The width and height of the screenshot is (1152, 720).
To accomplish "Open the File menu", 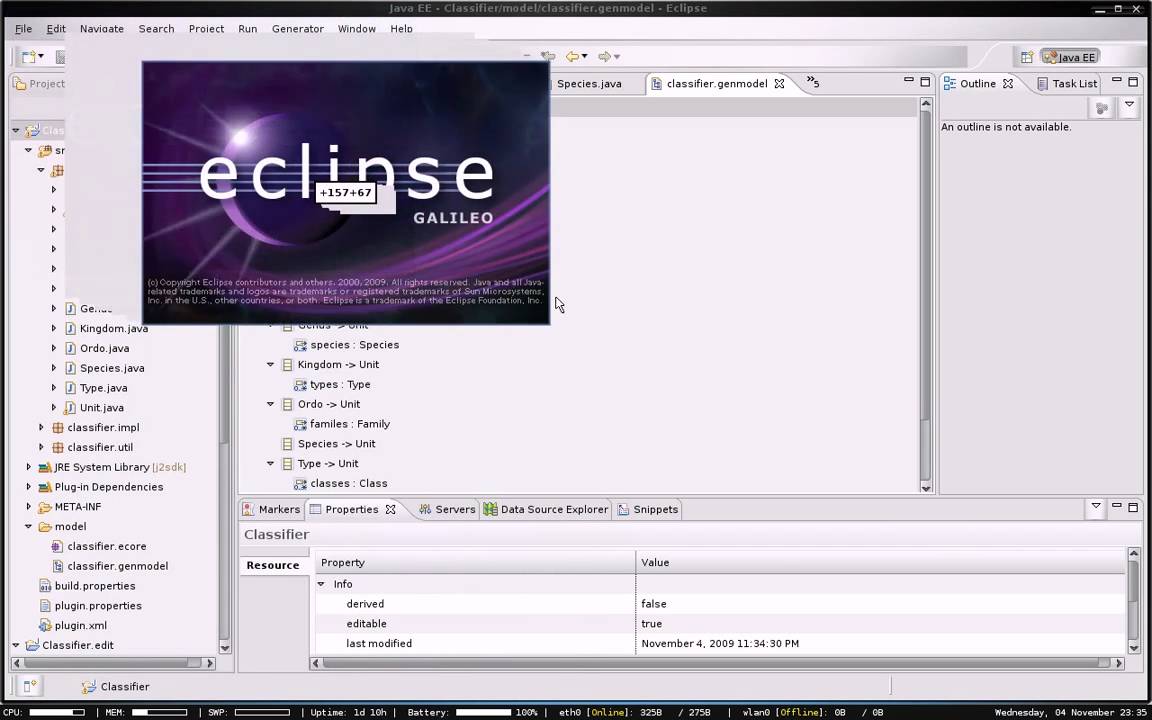I will point(24,29).
